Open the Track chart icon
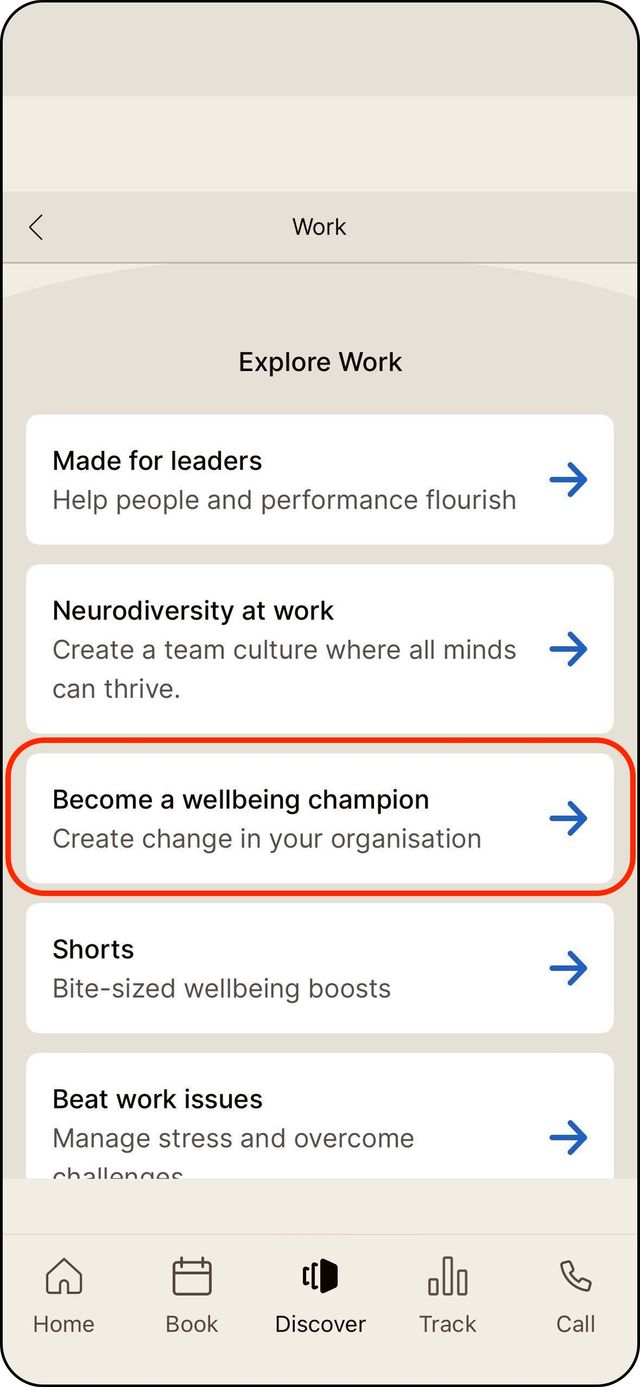Screen dimensions: 640x1387 [x=448, y=1277]
